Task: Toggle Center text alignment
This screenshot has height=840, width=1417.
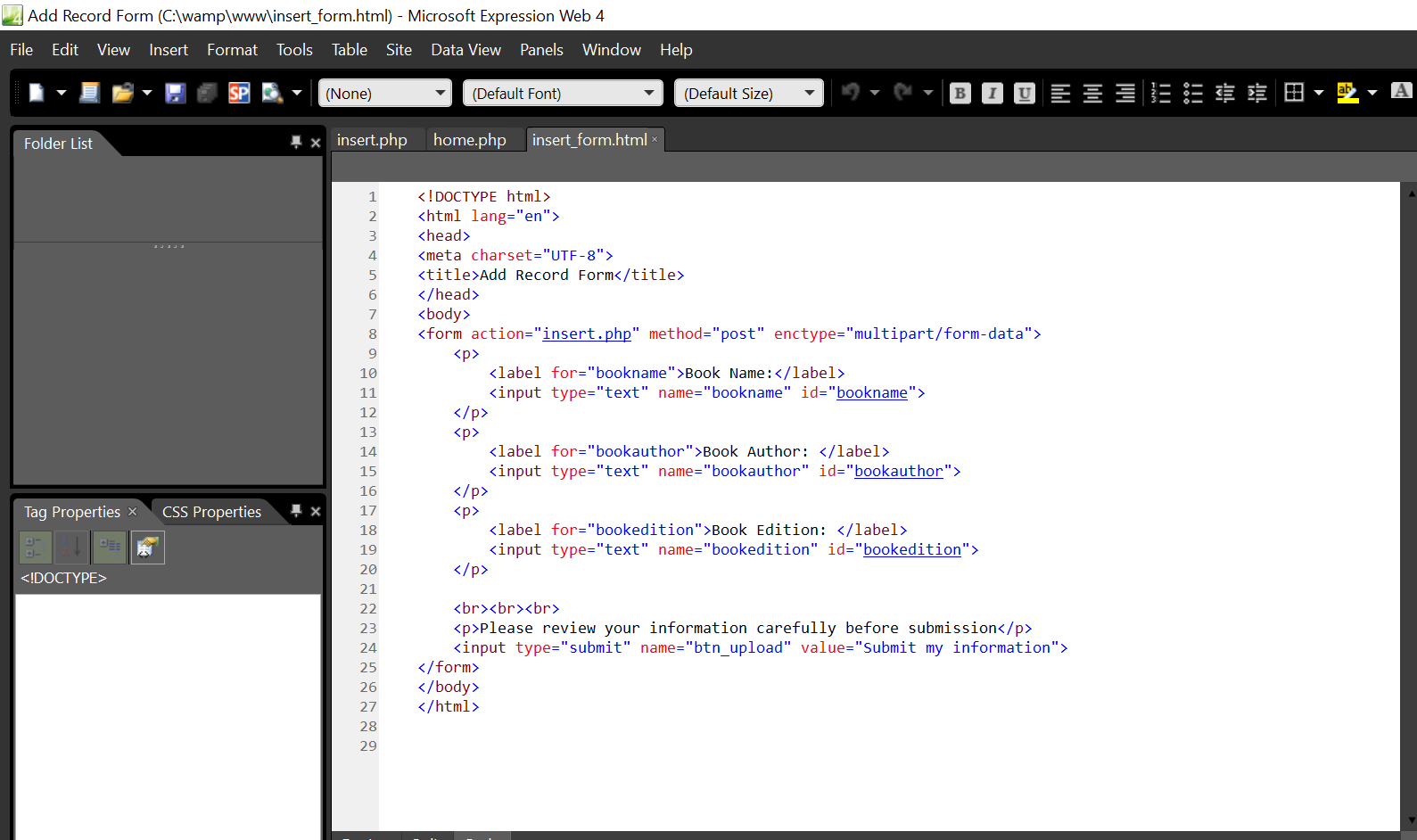Action: 1092,93
